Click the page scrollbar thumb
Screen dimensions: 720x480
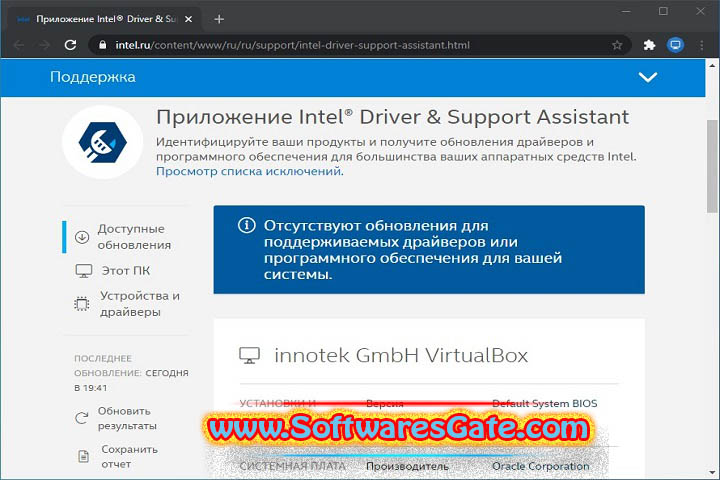tap(713, 165)
